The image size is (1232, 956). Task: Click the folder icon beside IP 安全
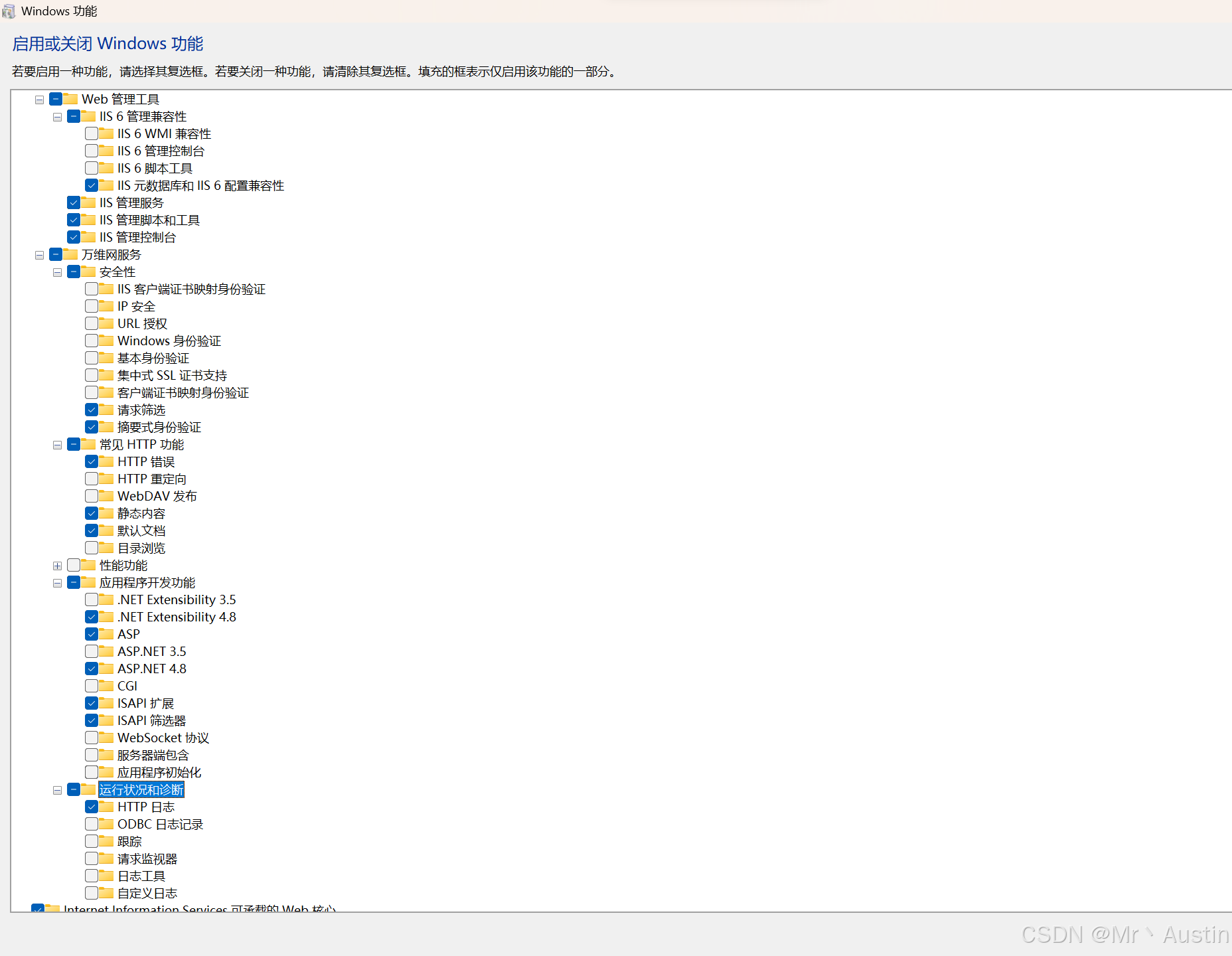[x=107, y=306]
